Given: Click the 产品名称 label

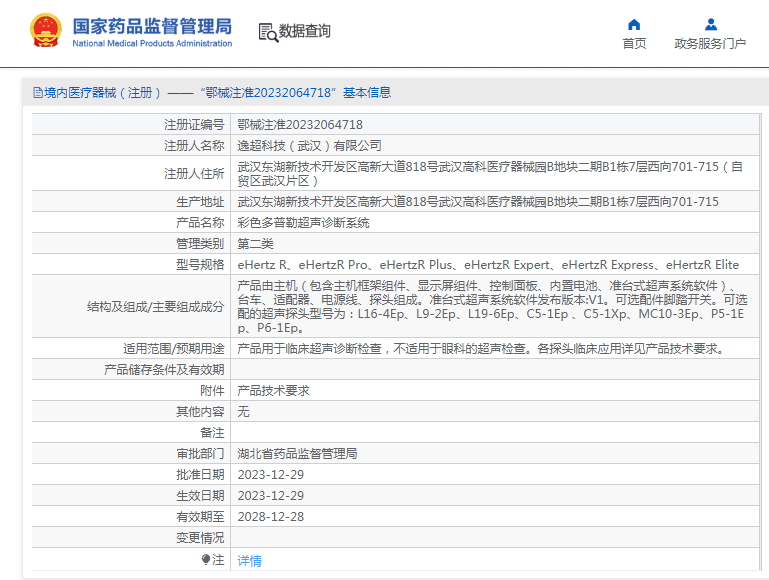Looking at the screenshot, I should (x=200, y=223).
